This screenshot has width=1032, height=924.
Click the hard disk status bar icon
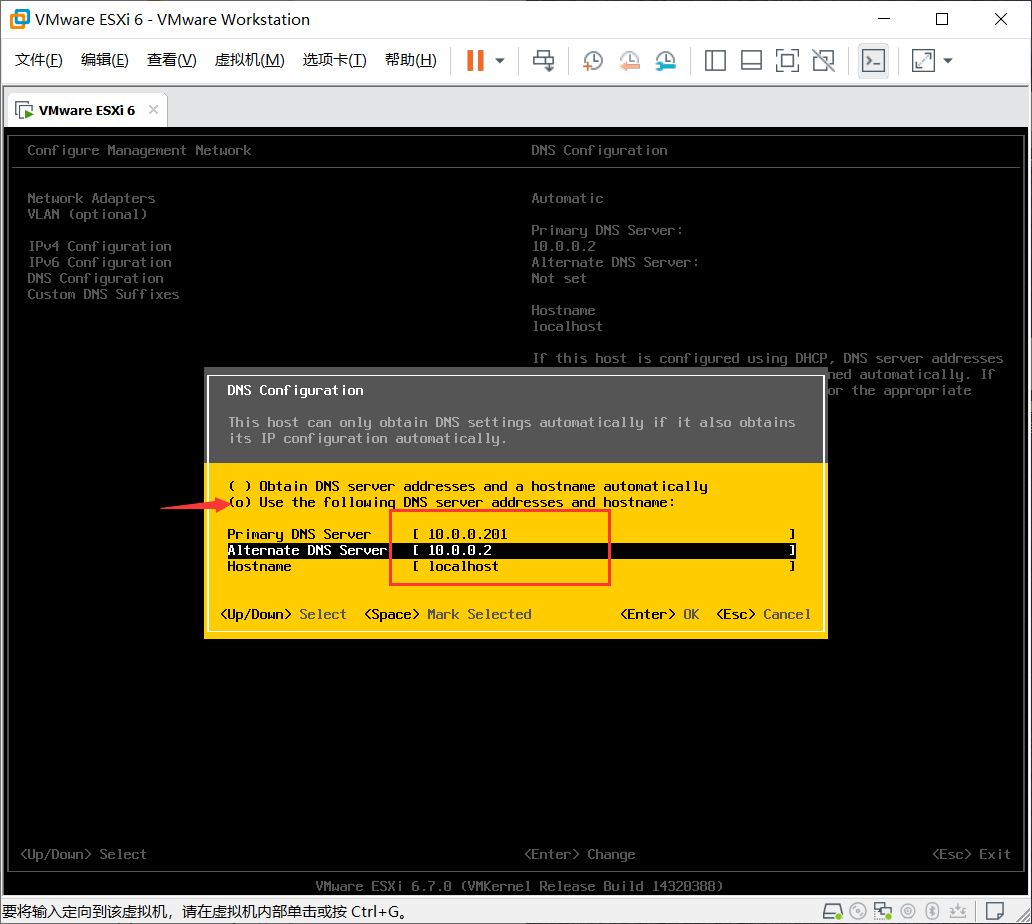pyautogui.click(x=833, y=911)
